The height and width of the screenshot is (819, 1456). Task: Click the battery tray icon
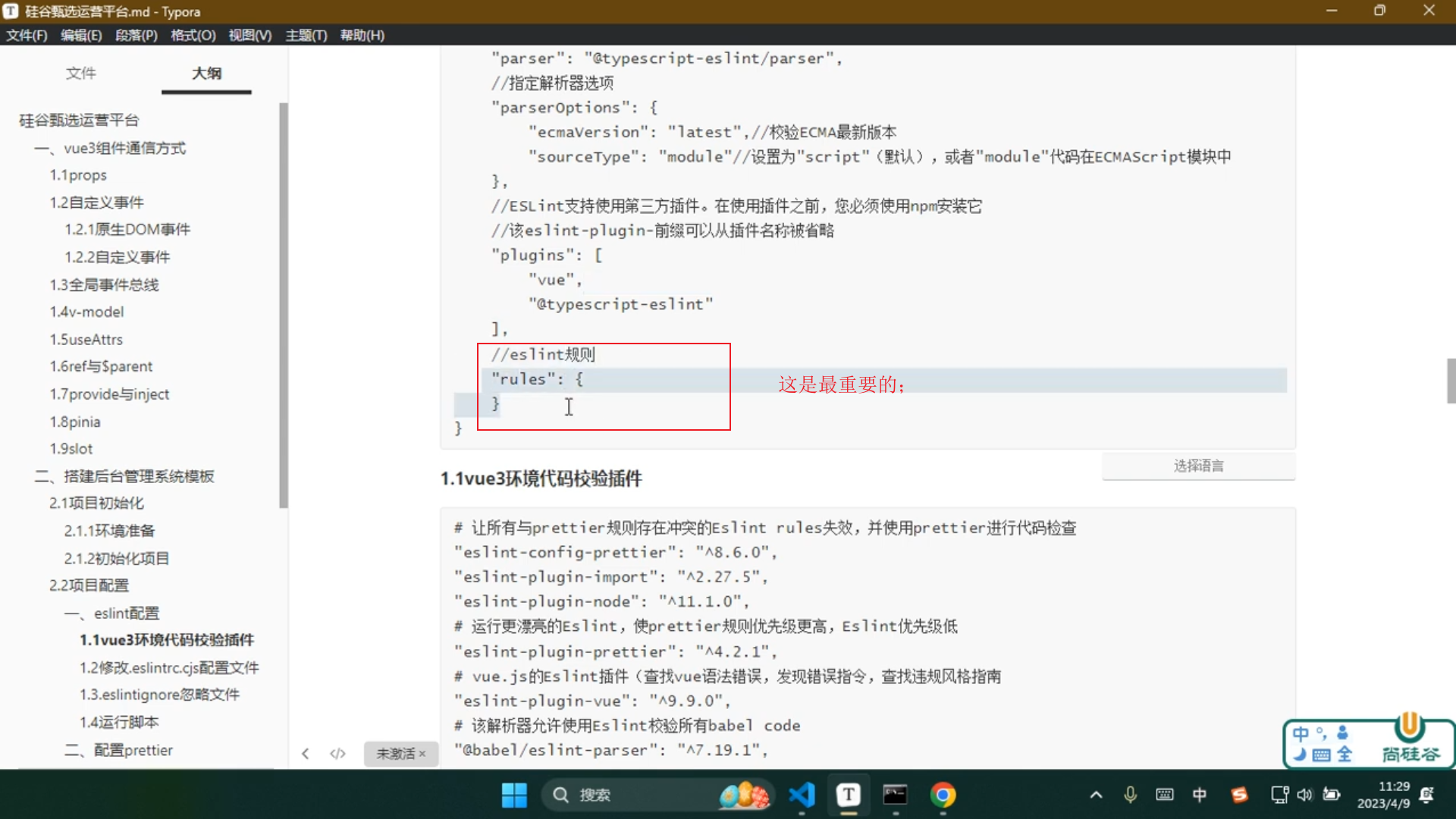(x=1332, y=795)
